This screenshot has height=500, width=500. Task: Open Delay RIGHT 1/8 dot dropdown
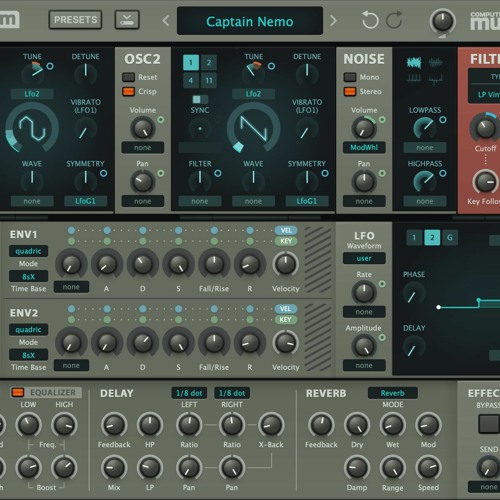coord(232,393)
